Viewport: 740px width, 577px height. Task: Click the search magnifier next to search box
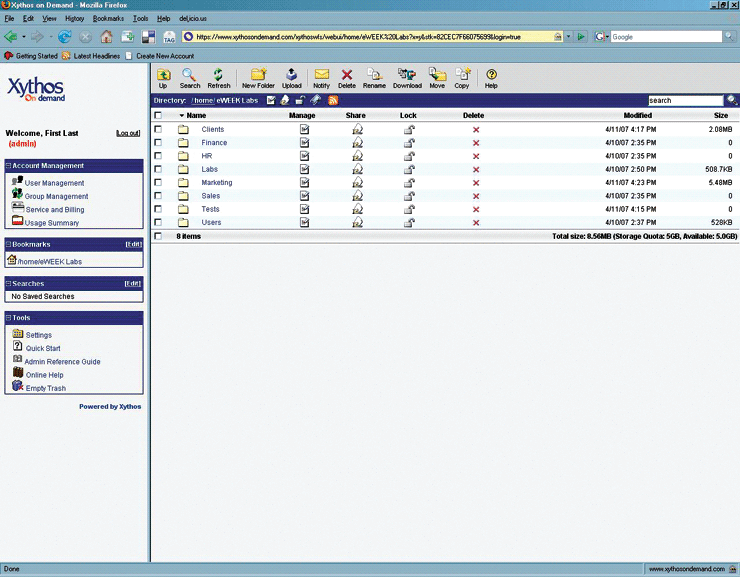[x=732, y=100]
